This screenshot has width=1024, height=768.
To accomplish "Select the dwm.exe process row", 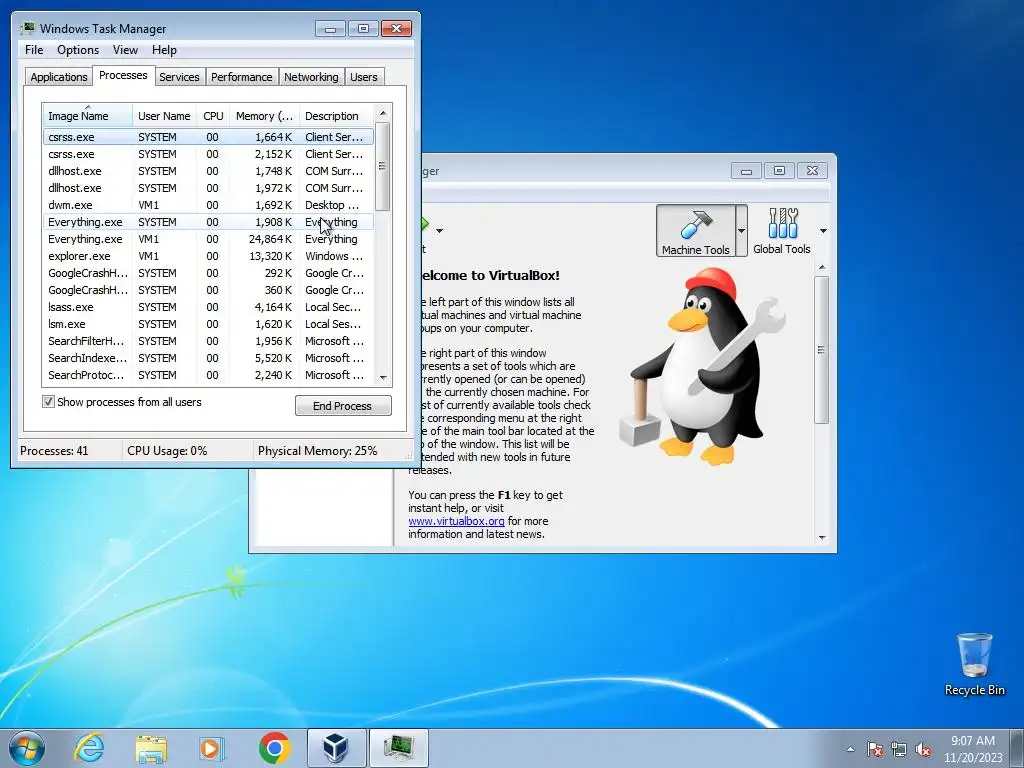I will click(208, 205).
